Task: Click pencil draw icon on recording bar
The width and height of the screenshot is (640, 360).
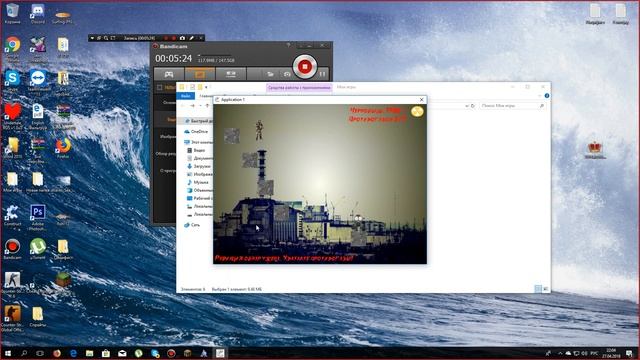Action: point(191,38)
